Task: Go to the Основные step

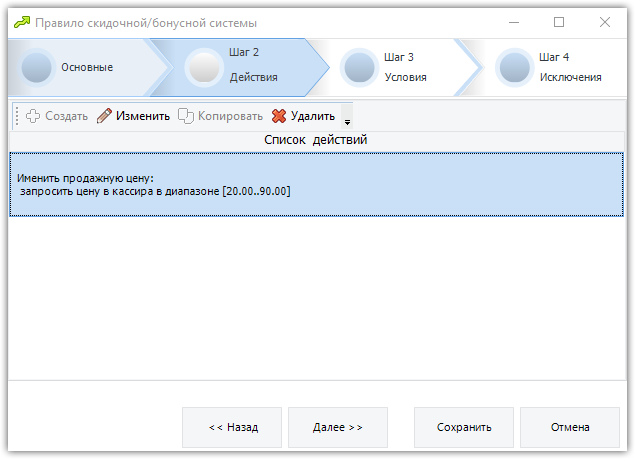Action: coord(79,67)
